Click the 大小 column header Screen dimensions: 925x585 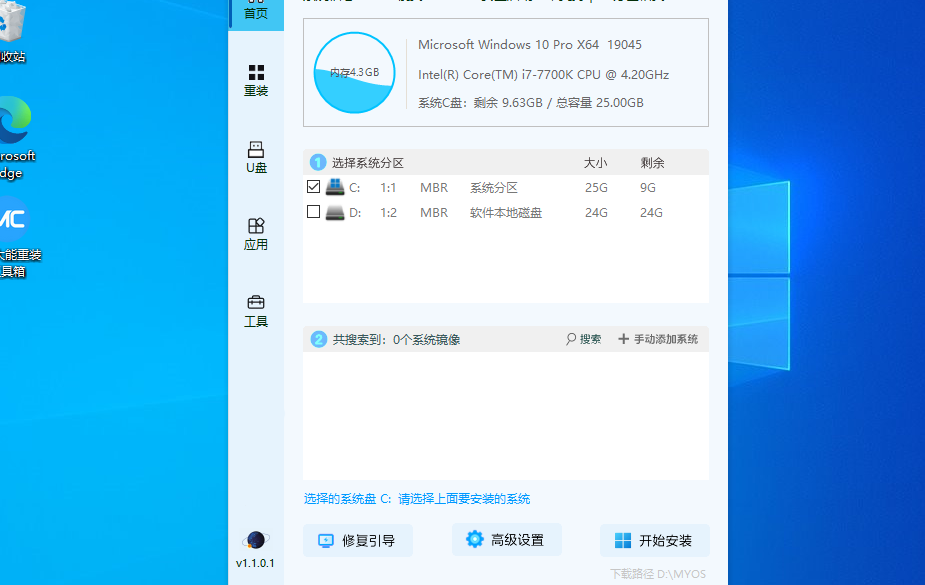click(x=595, y=163)
